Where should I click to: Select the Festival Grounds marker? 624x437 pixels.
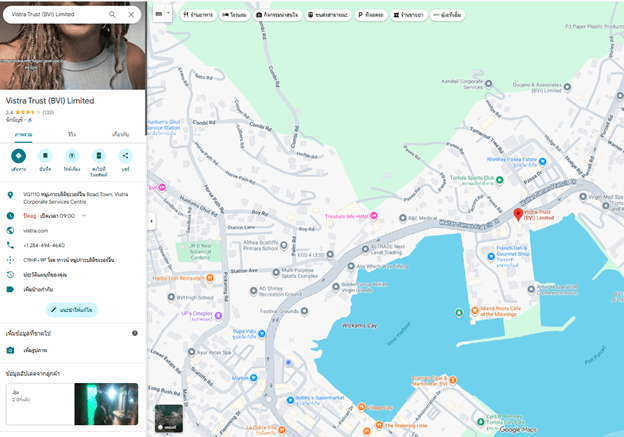point(304,311)
